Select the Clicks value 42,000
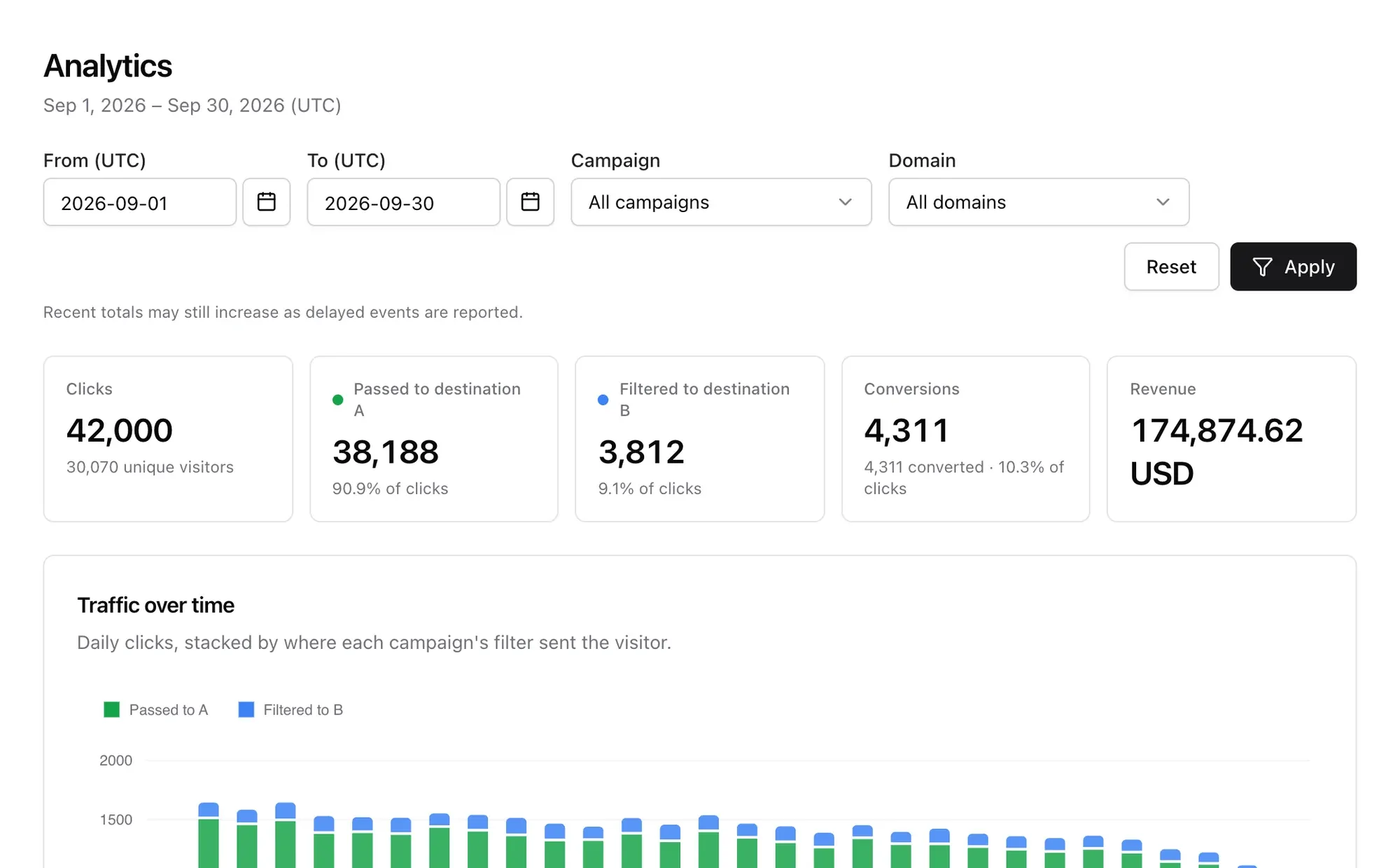The width and height of the screenshot is (1400, 868). [120, 430]
